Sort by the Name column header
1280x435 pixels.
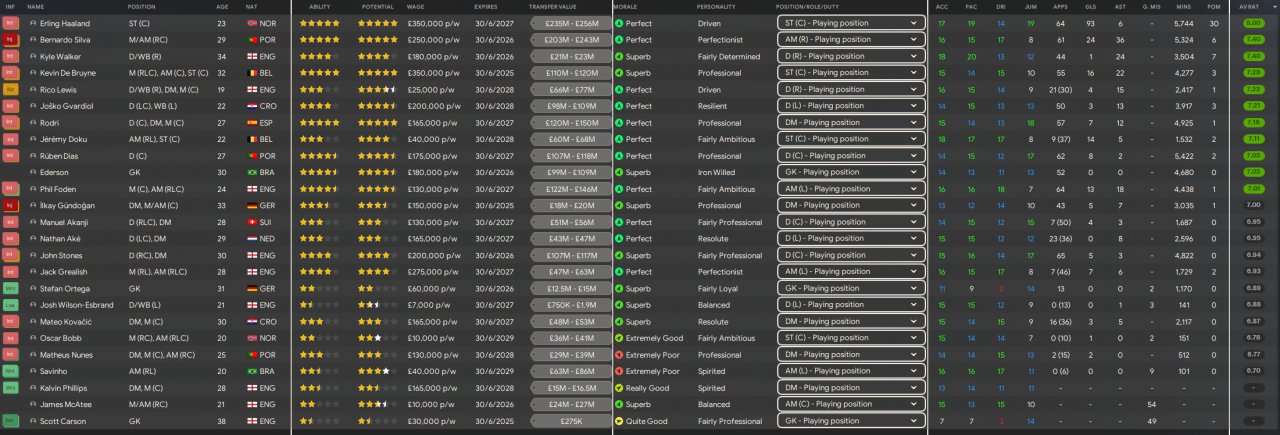(x=36, y=7)
